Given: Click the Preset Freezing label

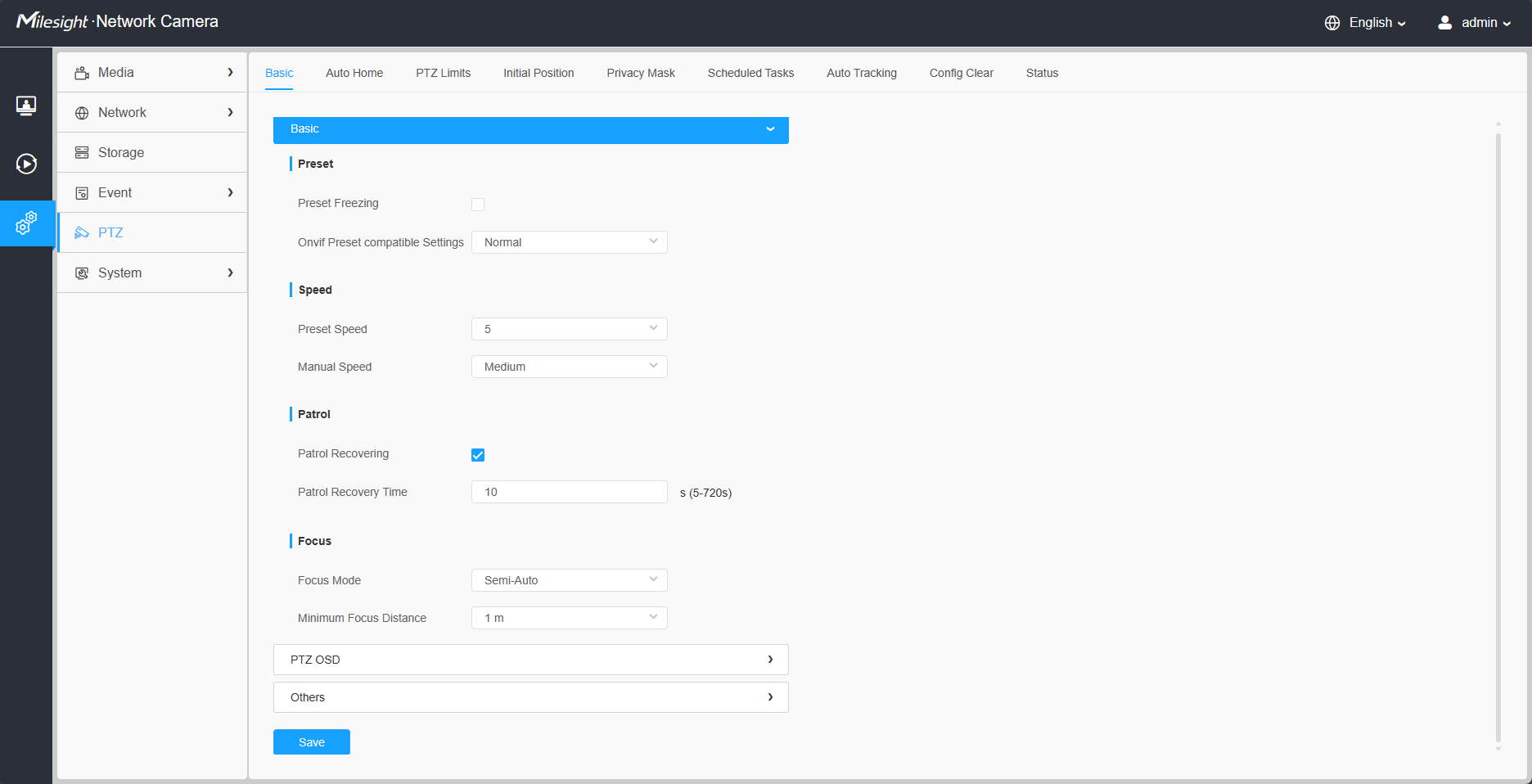Looking at the screenshot, I should pyautogui.click(x=338, y=203).
